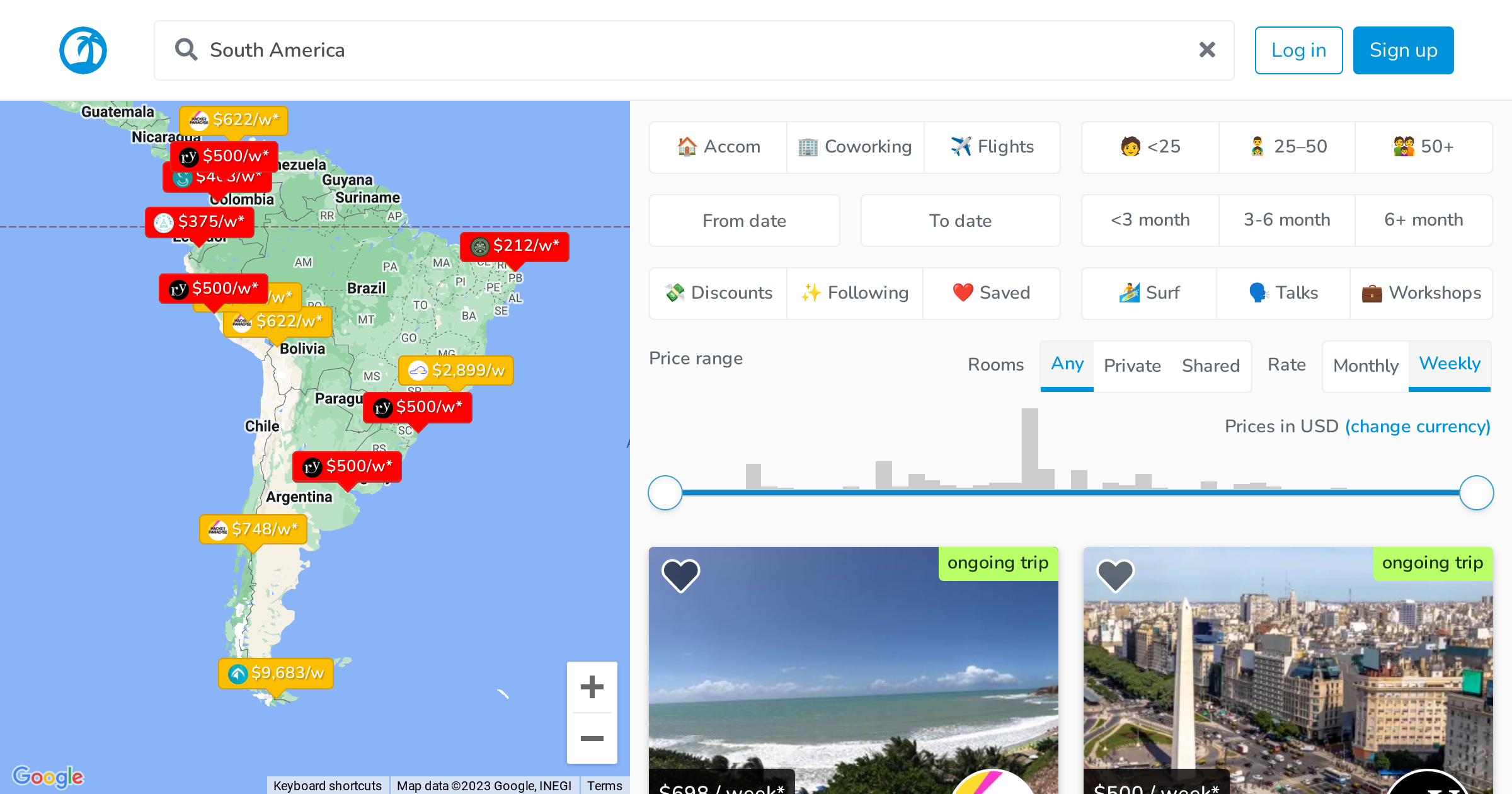This screenshot has height=794, width=1512.
Task: Click the minimum price slider handle
Action: point(665,493)
